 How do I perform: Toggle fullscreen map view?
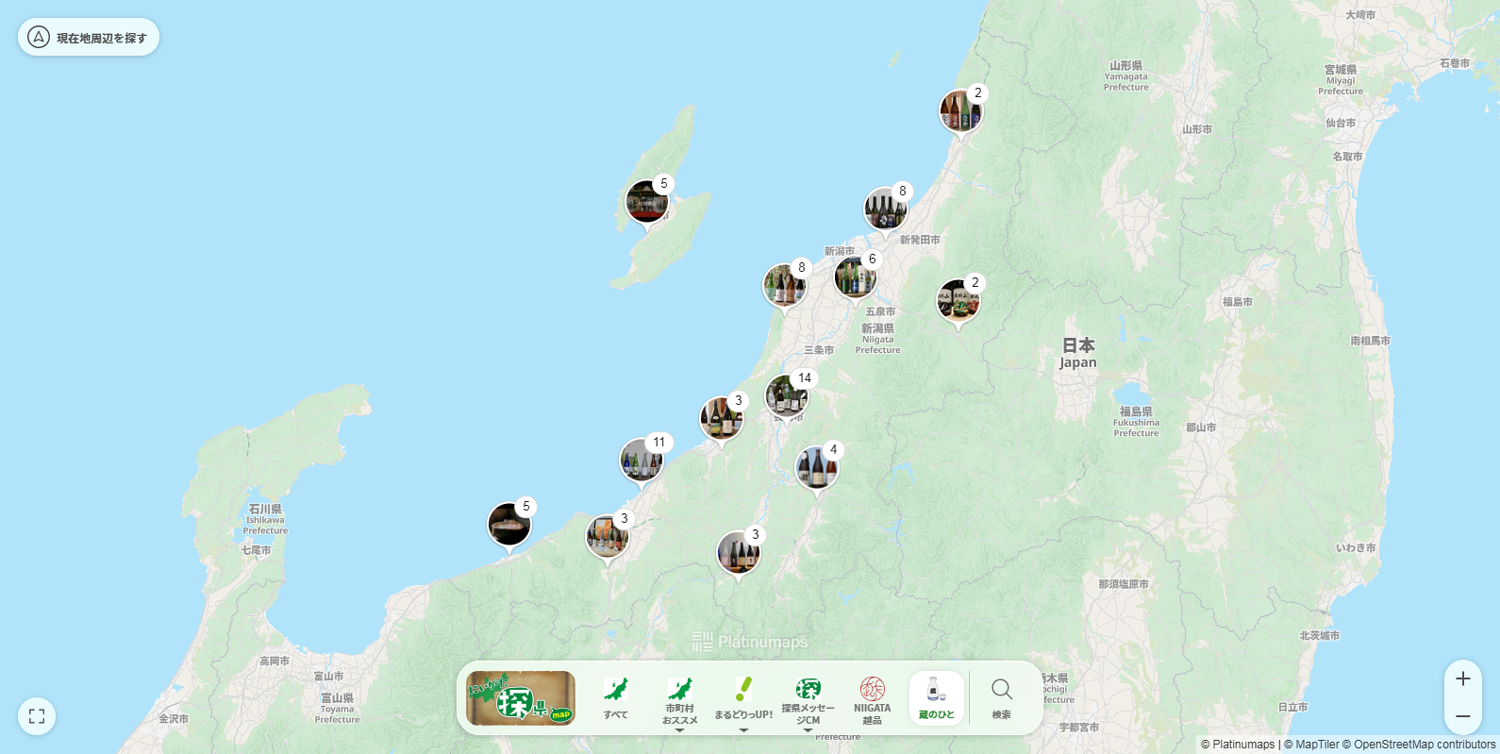pyautogui.click(x=37, y=716)
